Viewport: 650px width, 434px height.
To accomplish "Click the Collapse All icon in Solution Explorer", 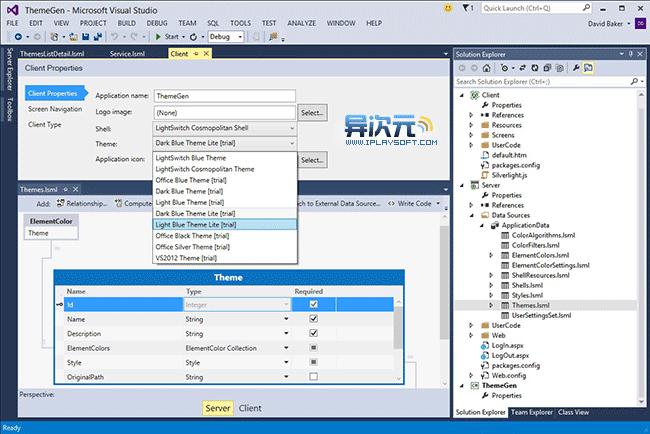I will pyautogui.click(x=547, y=68).
